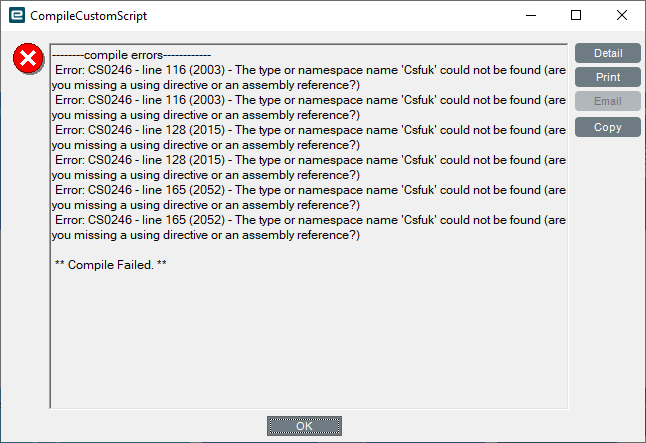The width and height of the screenshot is (646, 443).
Task: Select the first line 165 (2052) error
Action: tap(309, 197)
